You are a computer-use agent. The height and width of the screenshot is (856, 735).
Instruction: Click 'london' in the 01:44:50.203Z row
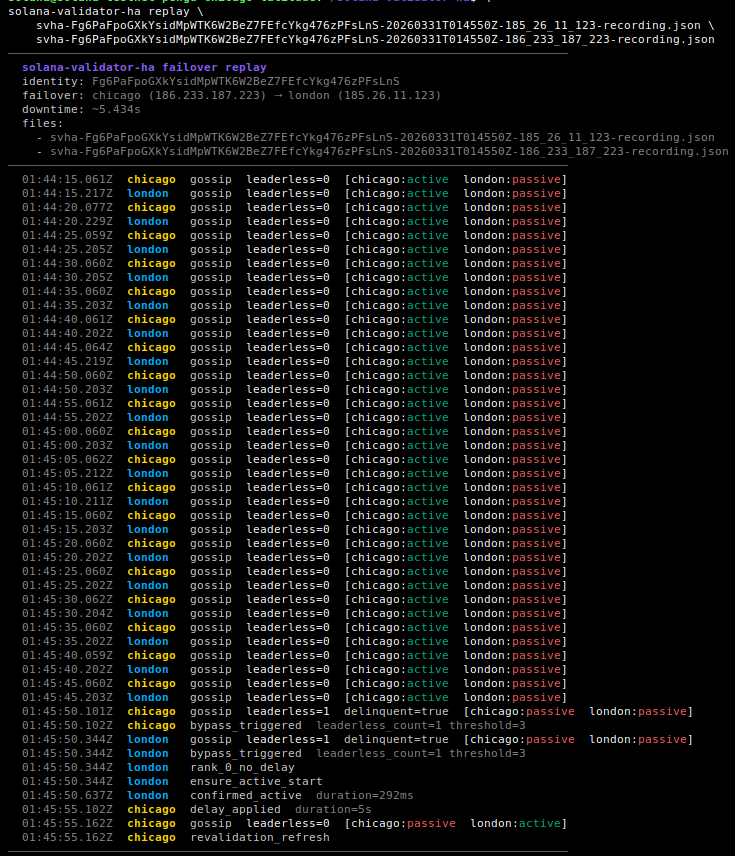(x=147, y=389)
